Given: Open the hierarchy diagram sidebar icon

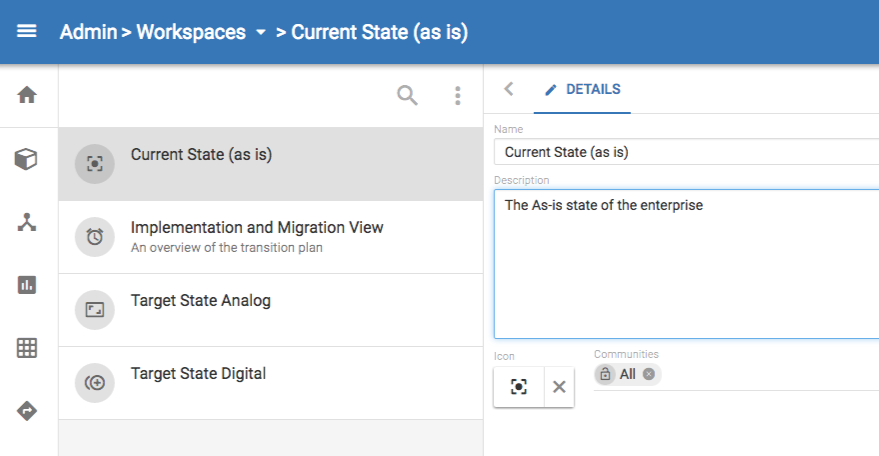Looking at the screenshot, I should (27, 222).
